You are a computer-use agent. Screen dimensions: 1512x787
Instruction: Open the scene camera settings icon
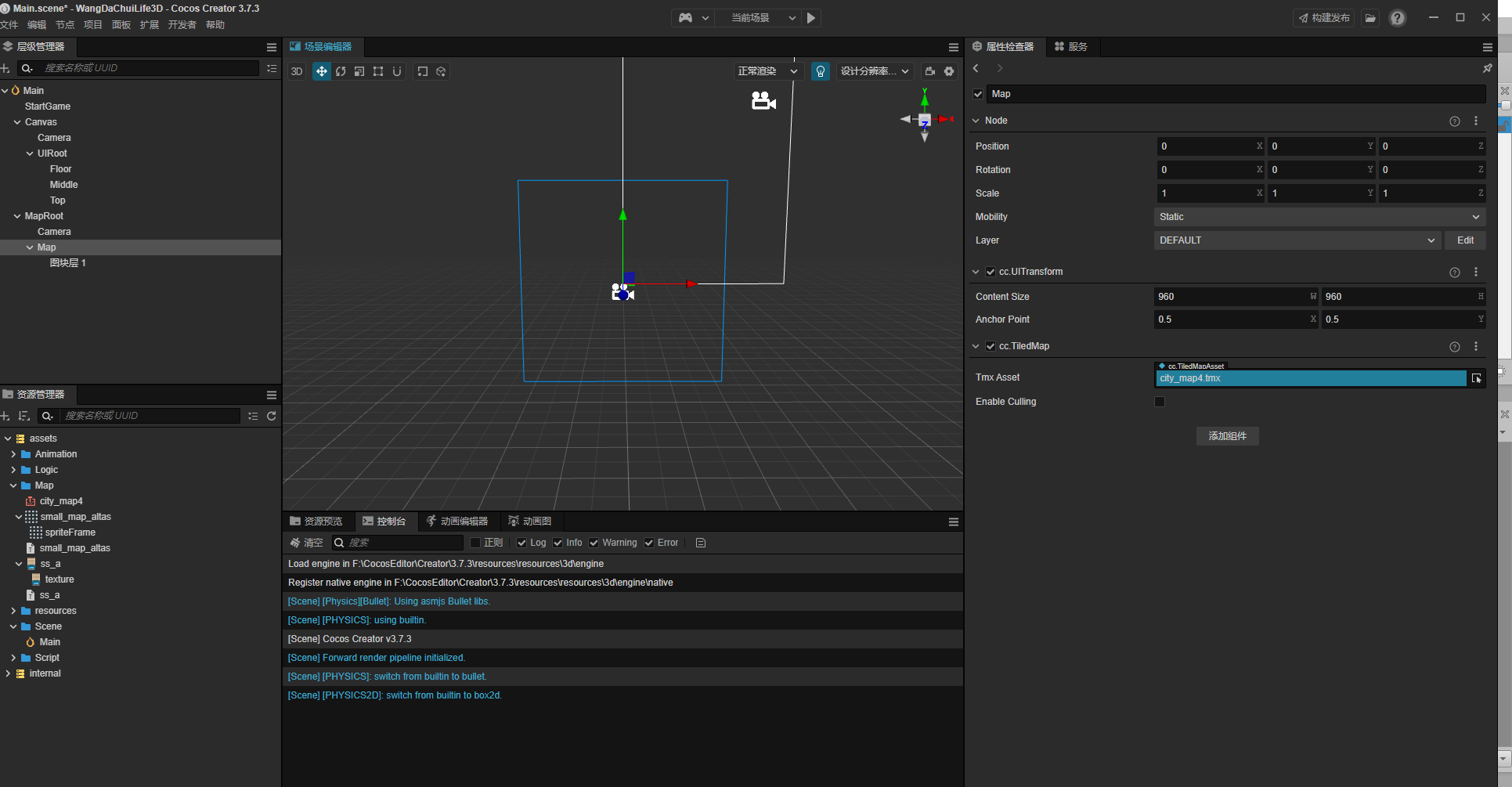(x=930, y=71)
